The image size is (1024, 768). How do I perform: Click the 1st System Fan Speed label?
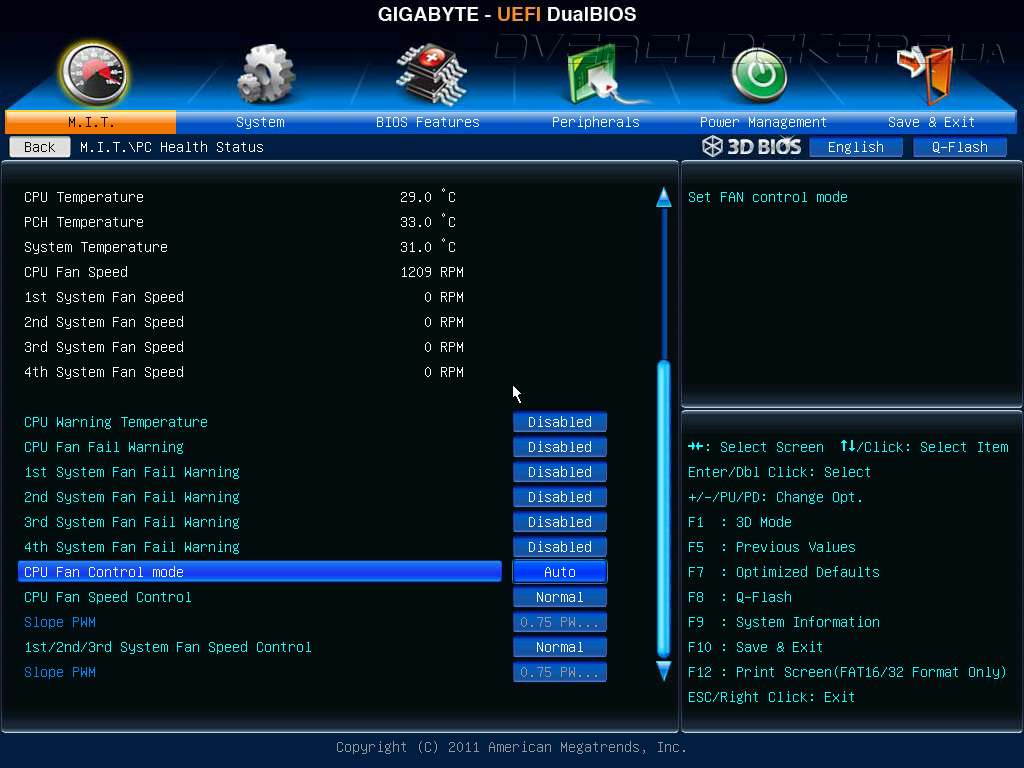[x=104, y=297]
